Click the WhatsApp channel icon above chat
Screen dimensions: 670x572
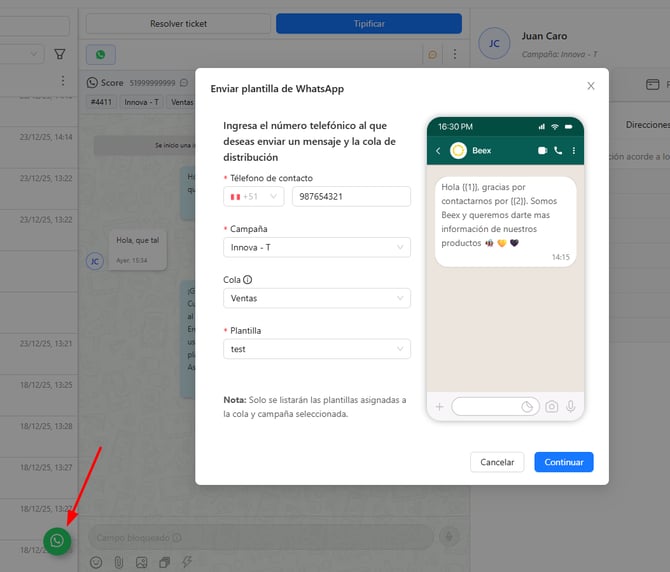click(x=101, y=54)
